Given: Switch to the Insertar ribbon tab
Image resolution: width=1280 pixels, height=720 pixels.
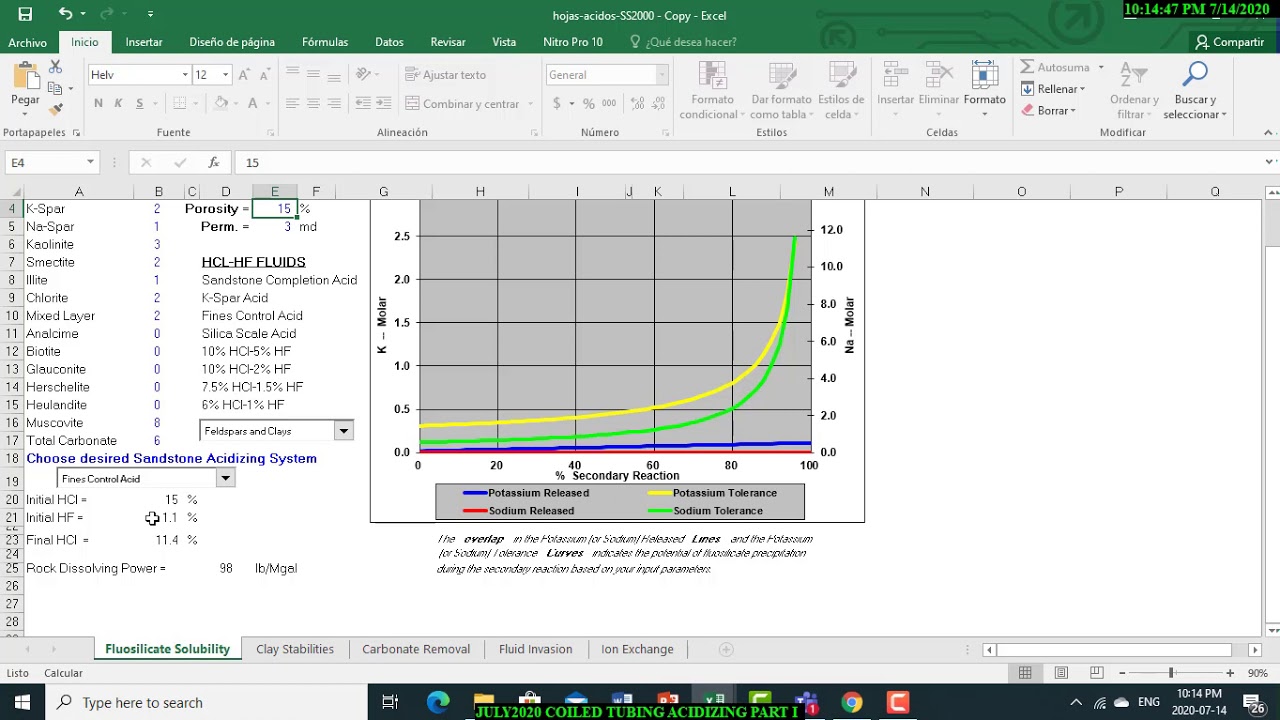Looking at the screenshot, I should pos(144,42).
